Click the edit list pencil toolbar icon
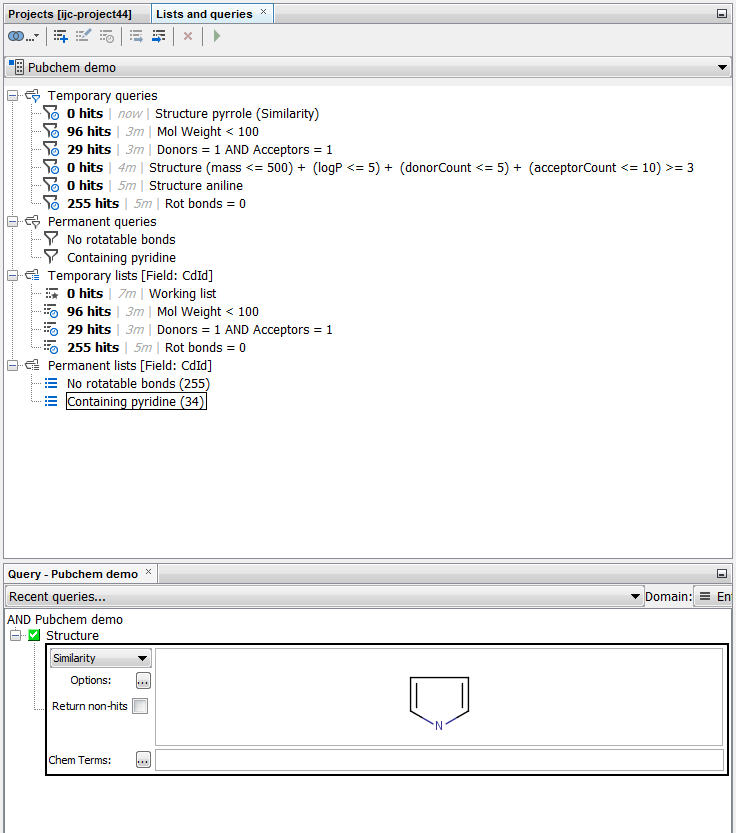The width and height of the screenshot is (736, 833). (x=84, y=36)
